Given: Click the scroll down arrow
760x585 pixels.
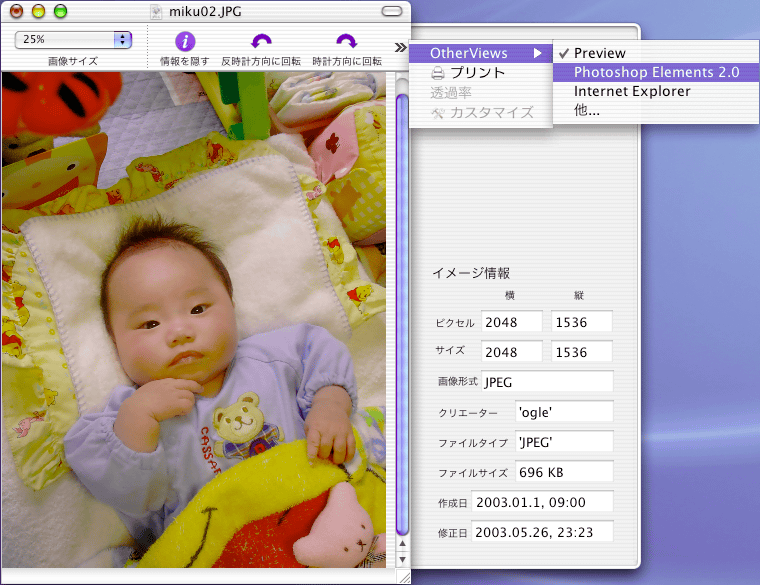Looking at the screenshot, I should click(x=402, y=559).
